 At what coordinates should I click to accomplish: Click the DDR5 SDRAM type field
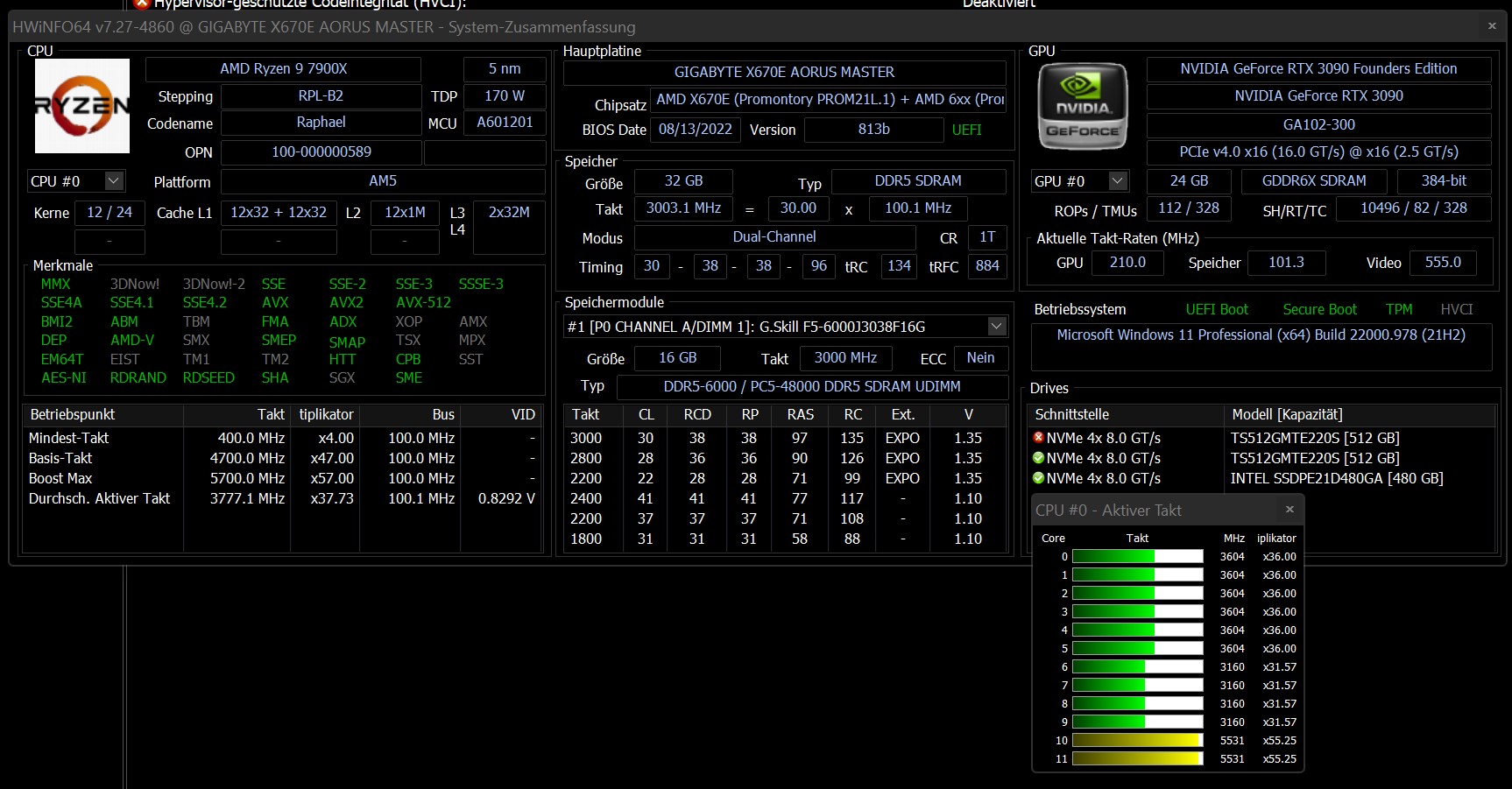click(x=918, y=181)
